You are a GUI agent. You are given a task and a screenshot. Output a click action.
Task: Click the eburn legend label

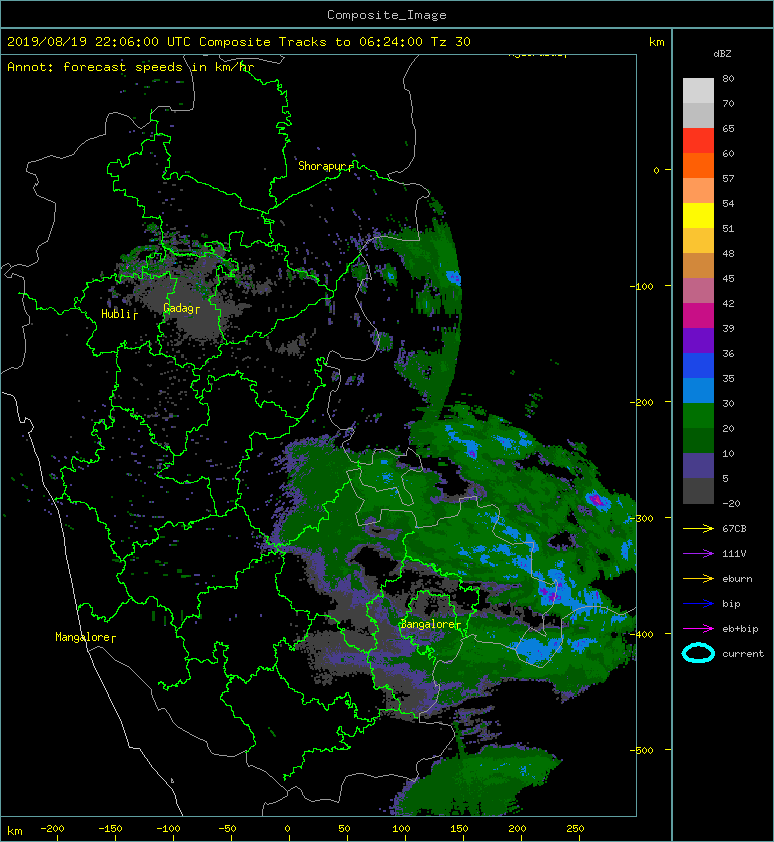pyautogui.click(x=737, y=578)
